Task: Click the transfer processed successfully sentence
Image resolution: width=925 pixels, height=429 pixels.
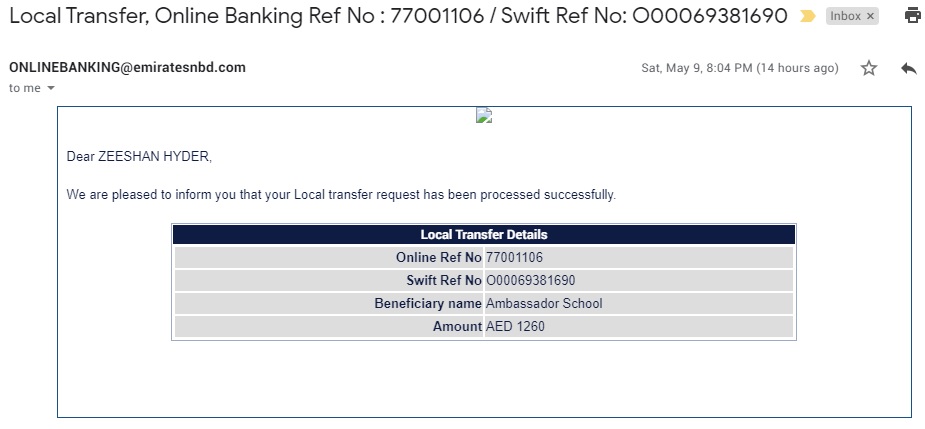Action: 341,195
